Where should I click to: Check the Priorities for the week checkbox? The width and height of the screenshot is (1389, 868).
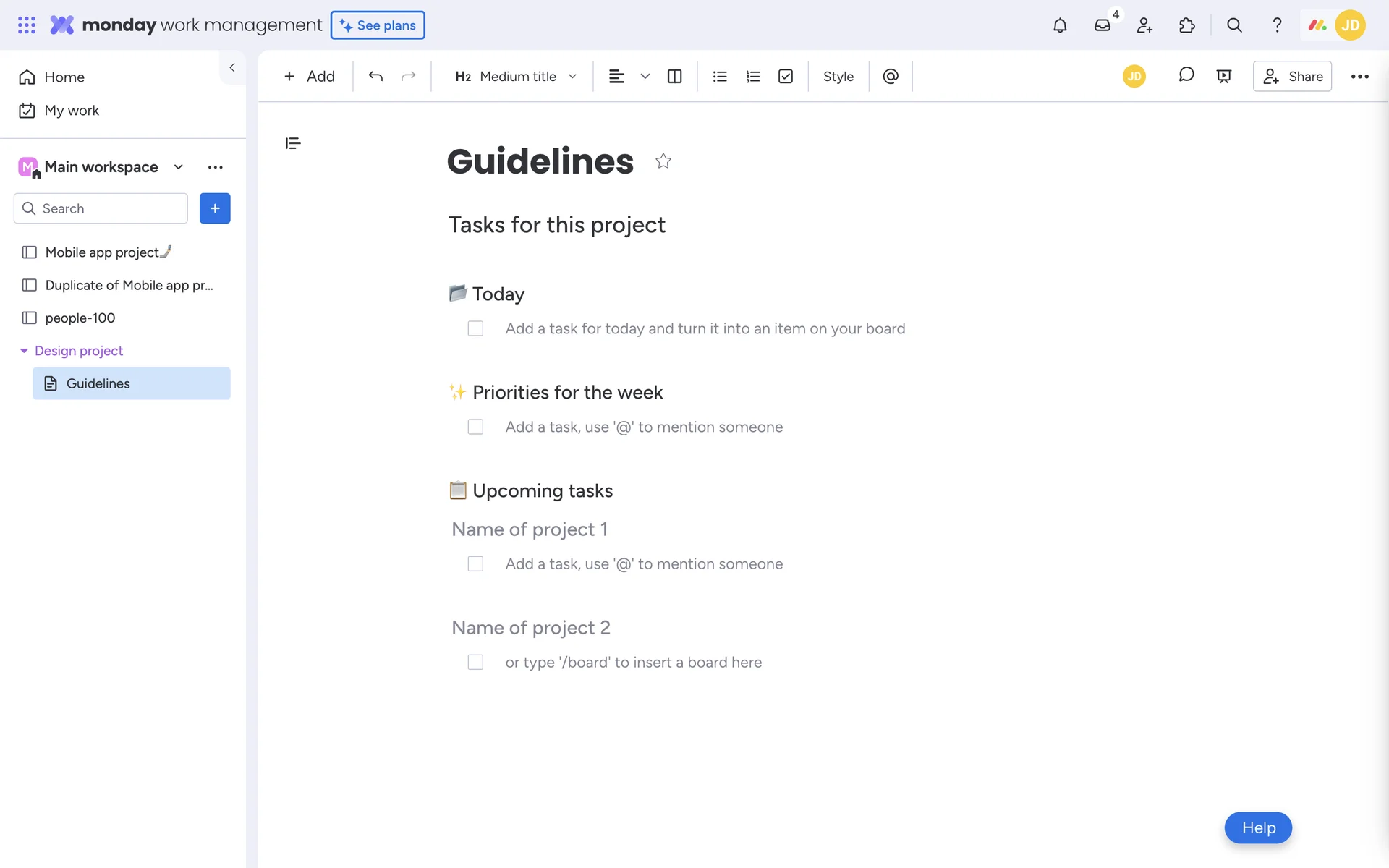tap(475, 427)
